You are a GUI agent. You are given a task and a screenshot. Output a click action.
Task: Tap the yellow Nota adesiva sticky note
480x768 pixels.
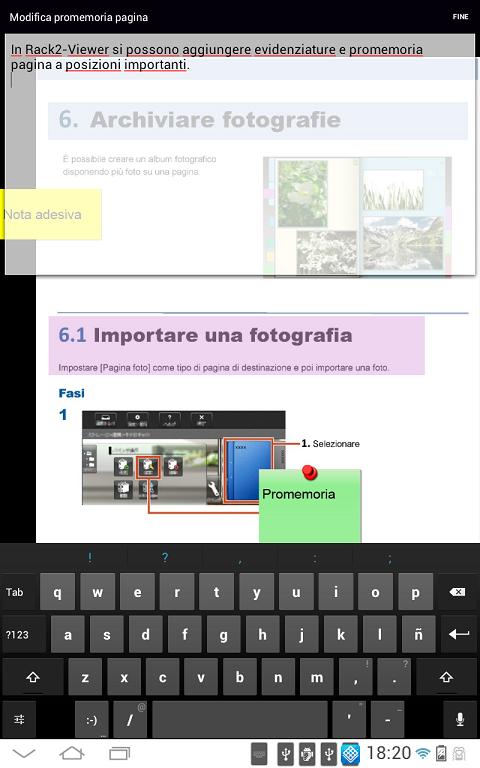click(51, 215)
